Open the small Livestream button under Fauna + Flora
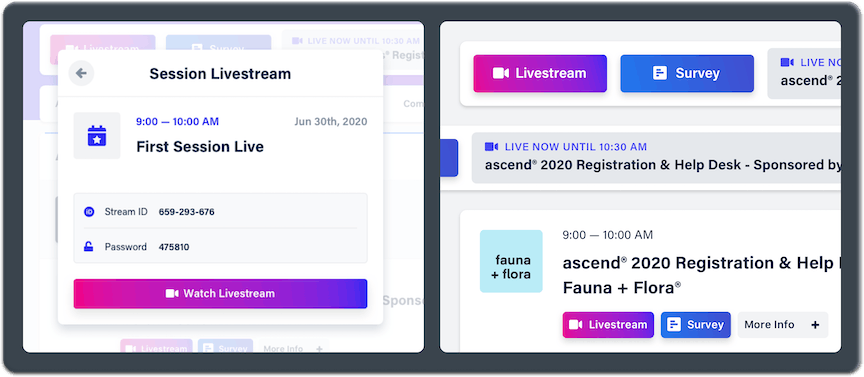The image size is (864, 377). point(608,325)
